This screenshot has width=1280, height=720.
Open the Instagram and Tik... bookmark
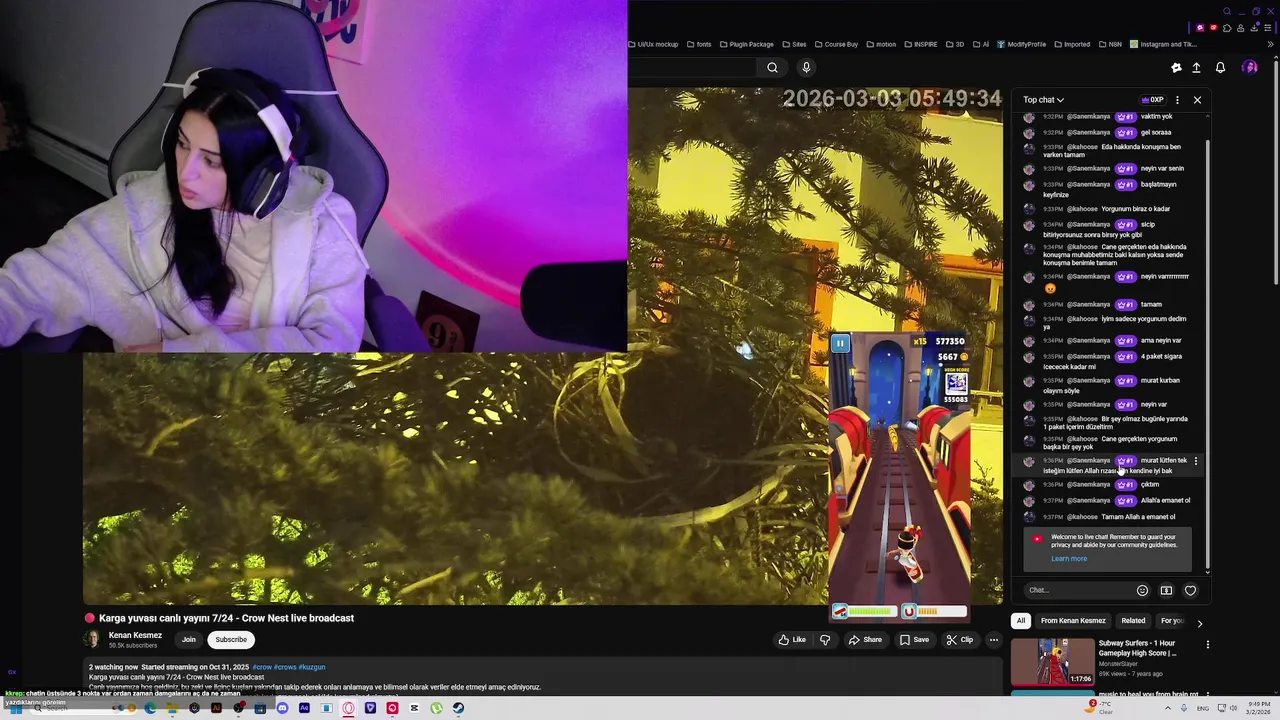coord(1163,44)
